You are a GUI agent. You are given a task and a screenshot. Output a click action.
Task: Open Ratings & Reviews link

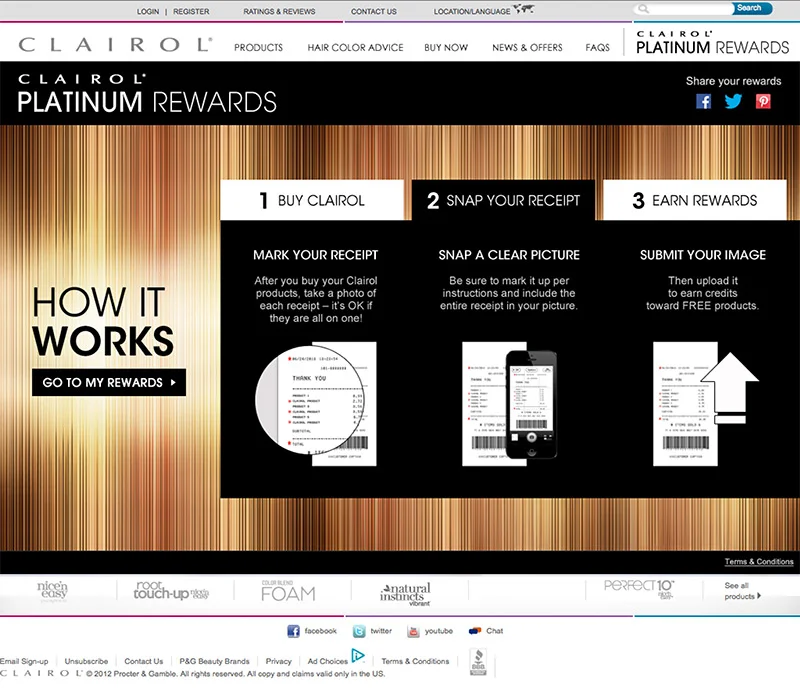(279, 11)
